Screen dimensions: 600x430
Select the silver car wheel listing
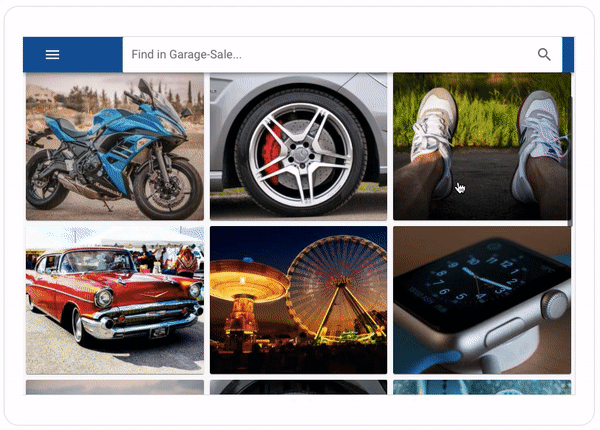pyautogui.click(x=298, y=147)
